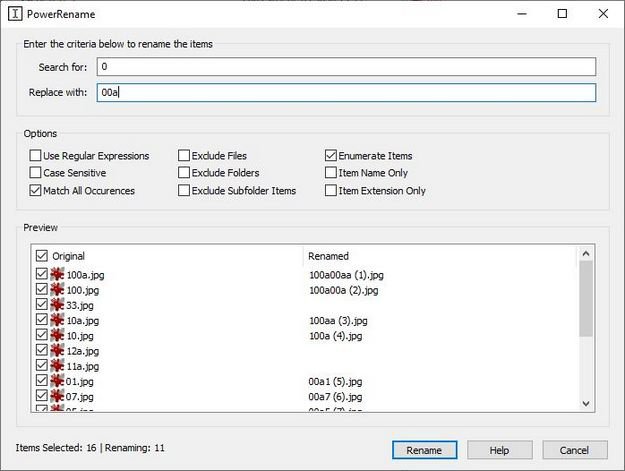The image size is (625, 471).
Task: Click the Search for text field
Action: pos(346,67)
